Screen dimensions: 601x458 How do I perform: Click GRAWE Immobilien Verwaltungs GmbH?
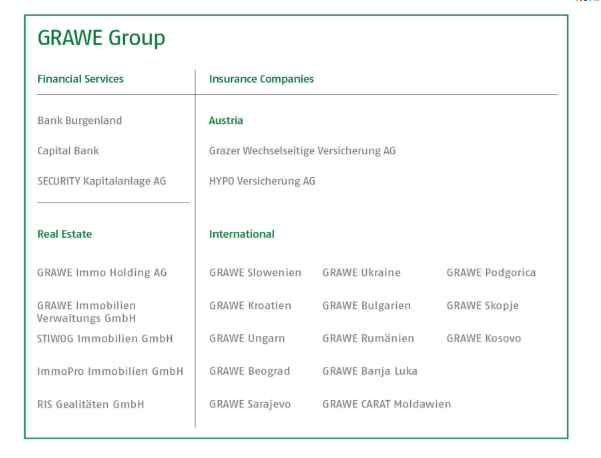click(x=87, y=312)
